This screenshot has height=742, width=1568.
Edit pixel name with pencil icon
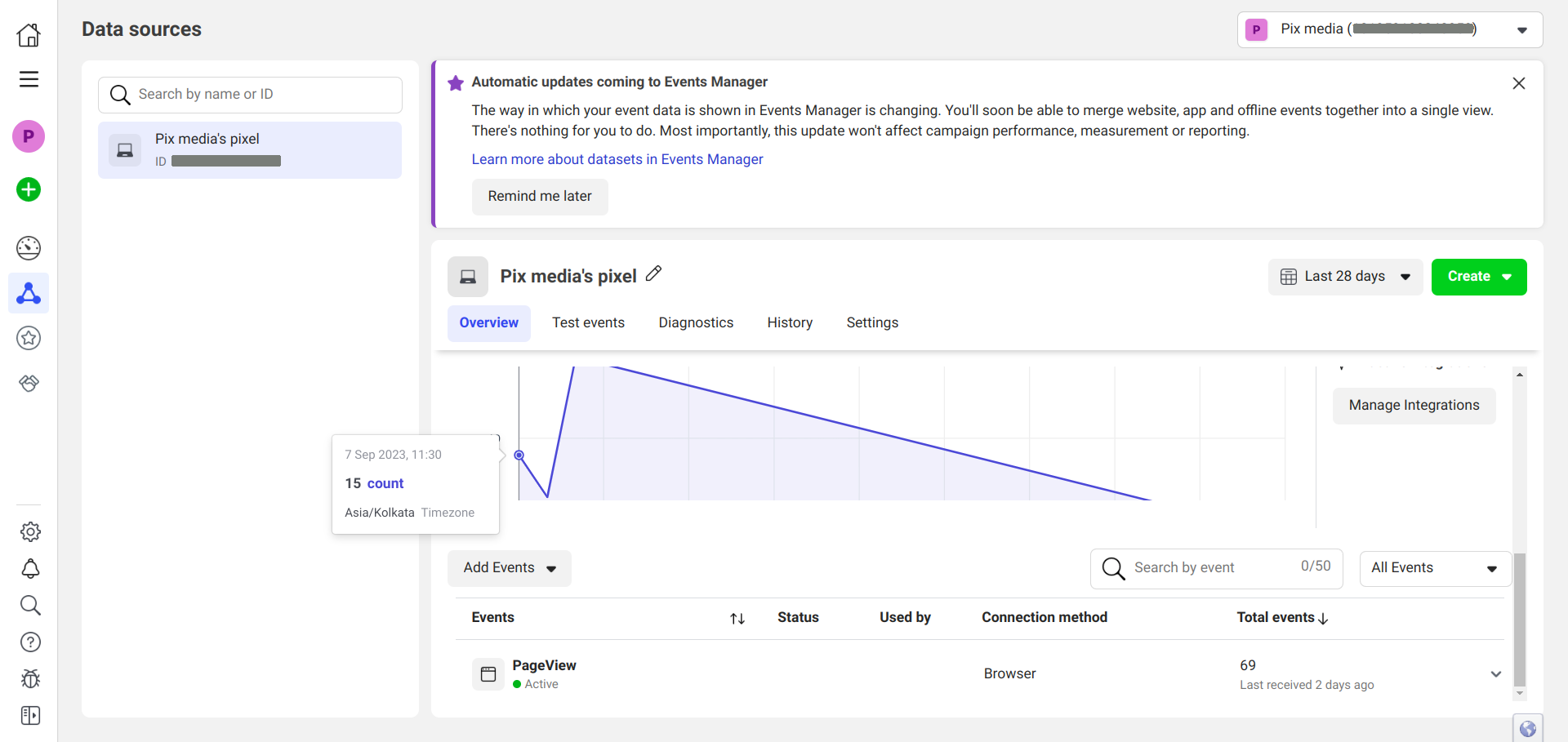coord(653,274)
